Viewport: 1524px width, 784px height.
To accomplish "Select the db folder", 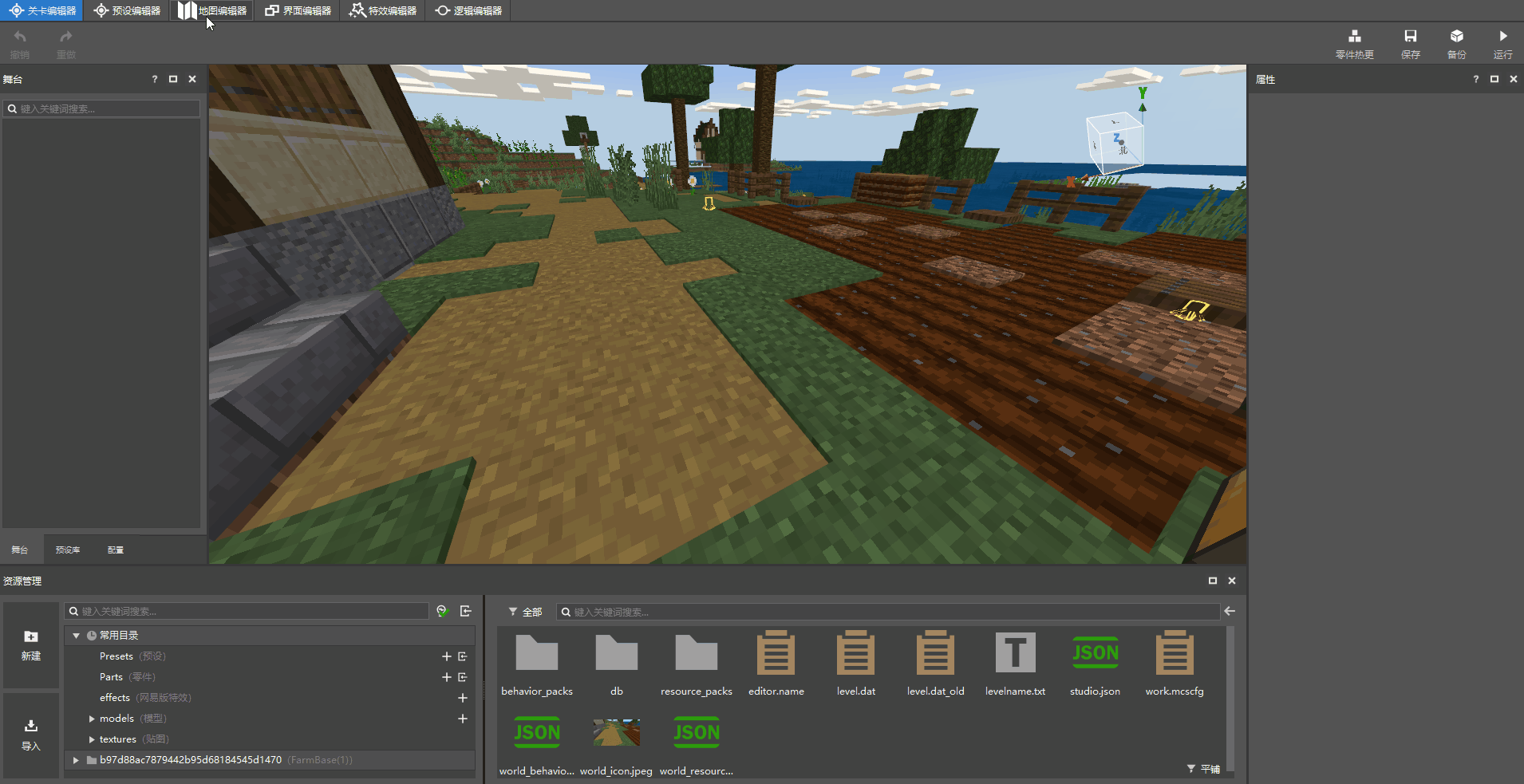I will [x=617, y=664].
